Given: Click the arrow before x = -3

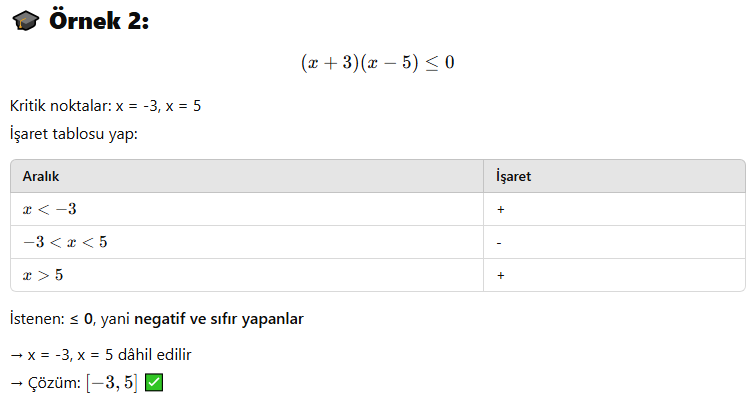Looking at the screenshot, I should [17, 355].
